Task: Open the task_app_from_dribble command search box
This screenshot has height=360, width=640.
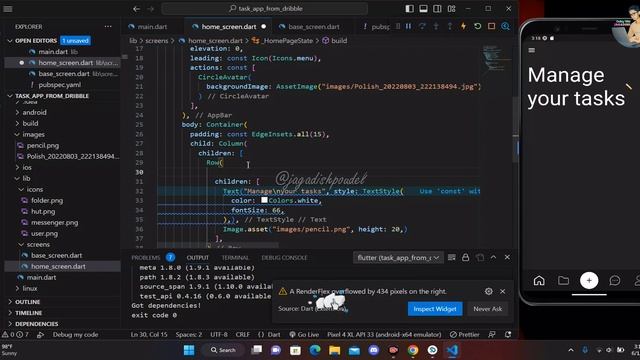Action: click(264, 9)
